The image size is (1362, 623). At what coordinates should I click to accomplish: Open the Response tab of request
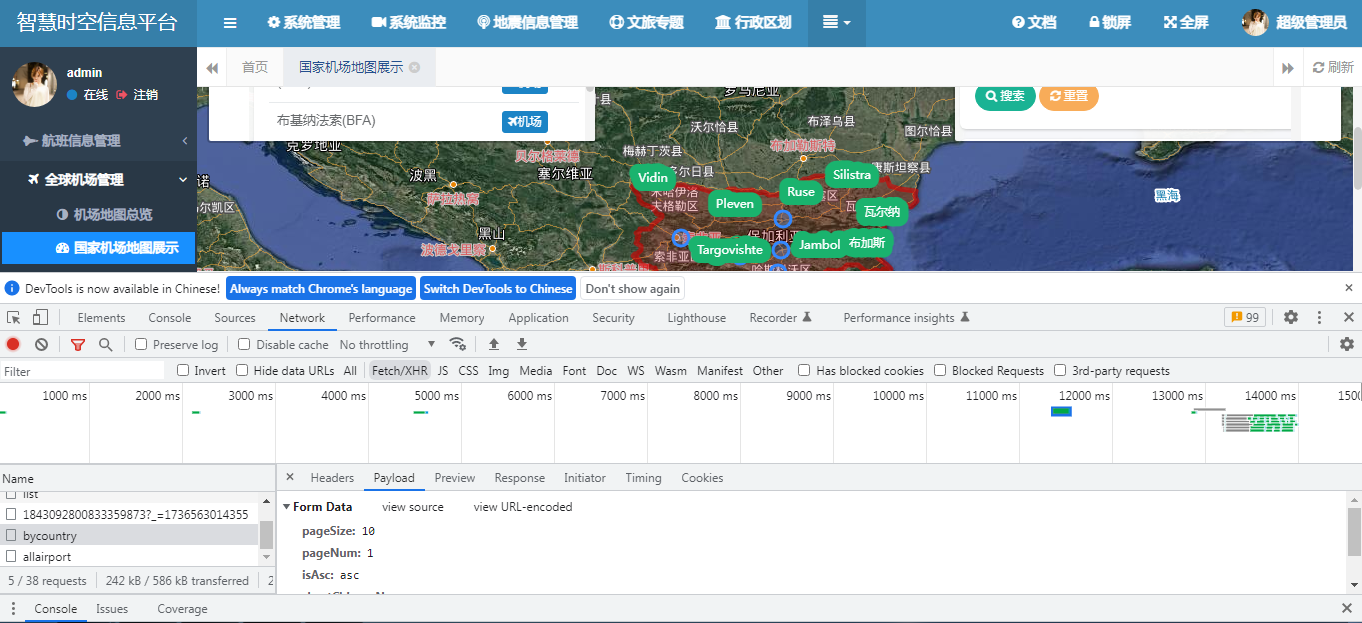(x=519, y=477)
